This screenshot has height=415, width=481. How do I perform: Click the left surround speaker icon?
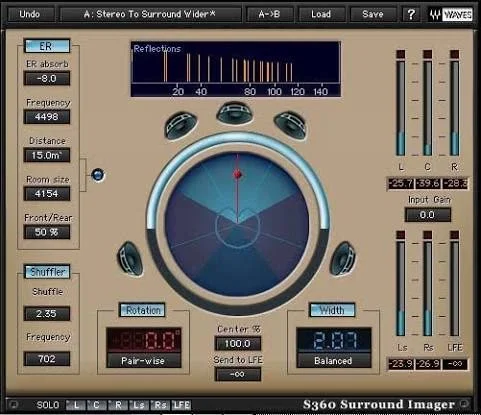click(x=130, y=259)
